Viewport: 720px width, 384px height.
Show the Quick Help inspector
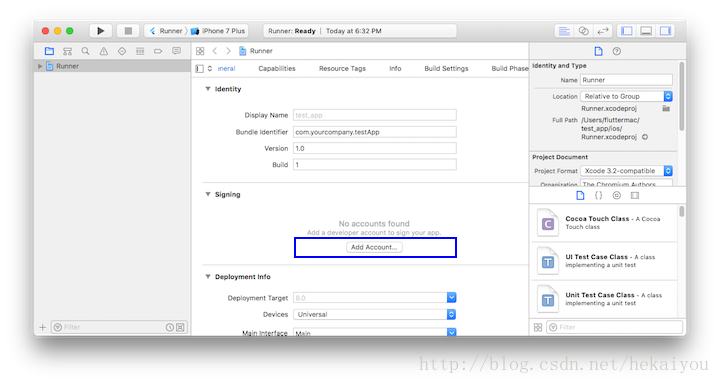click(x=617, y=51)
